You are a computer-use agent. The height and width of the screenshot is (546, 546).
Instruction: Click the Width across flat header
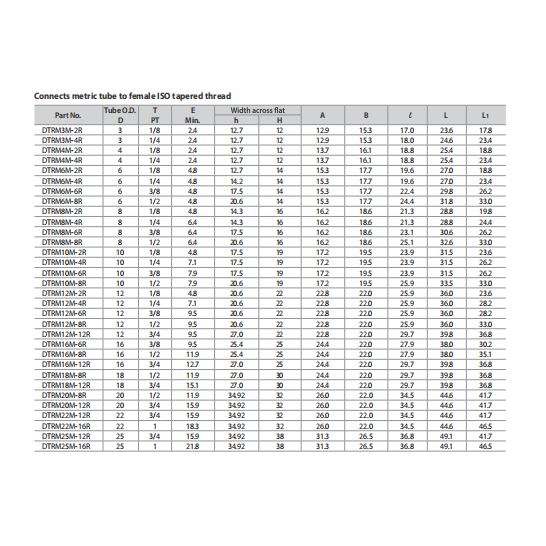(258, 110)
